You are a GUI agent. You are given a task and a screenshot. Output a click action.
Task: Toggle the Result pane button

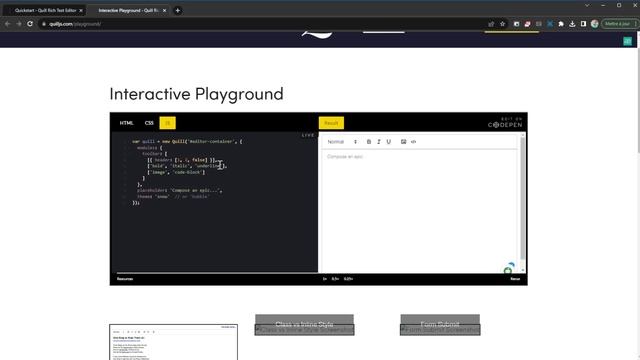point(331,123)
